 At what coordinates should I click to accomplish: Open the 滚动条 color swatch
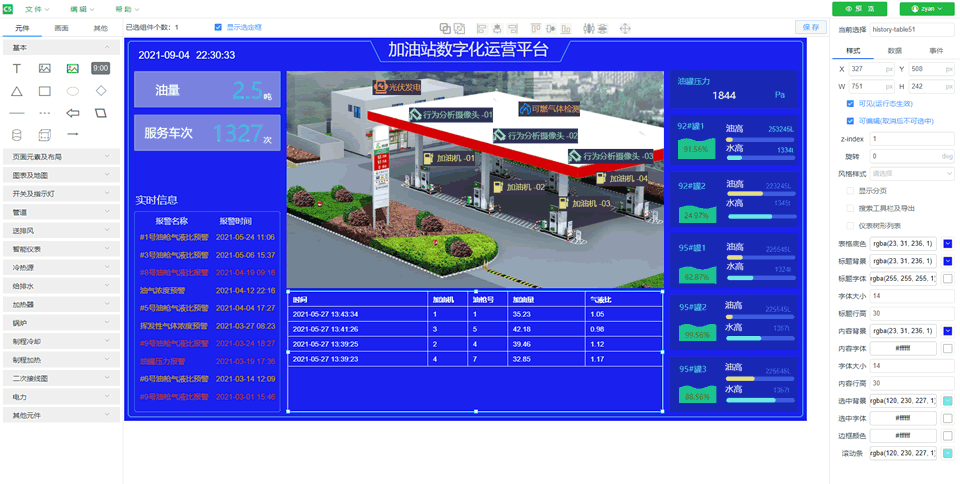[x=948, y=453]
